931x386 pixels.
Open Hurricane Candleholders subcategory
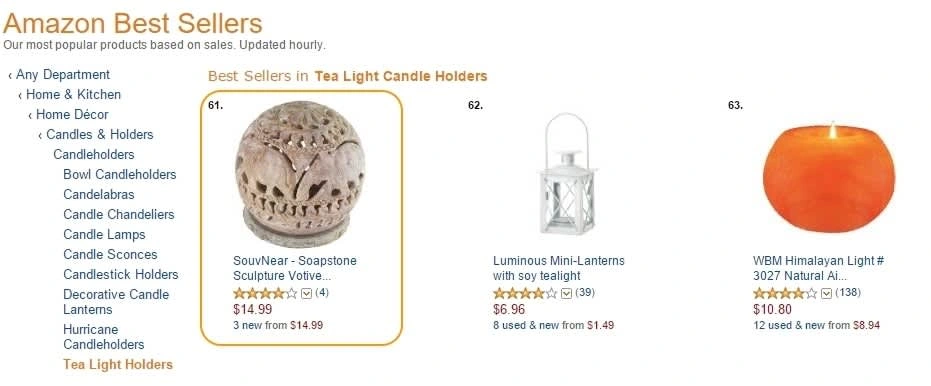(104, 337)
